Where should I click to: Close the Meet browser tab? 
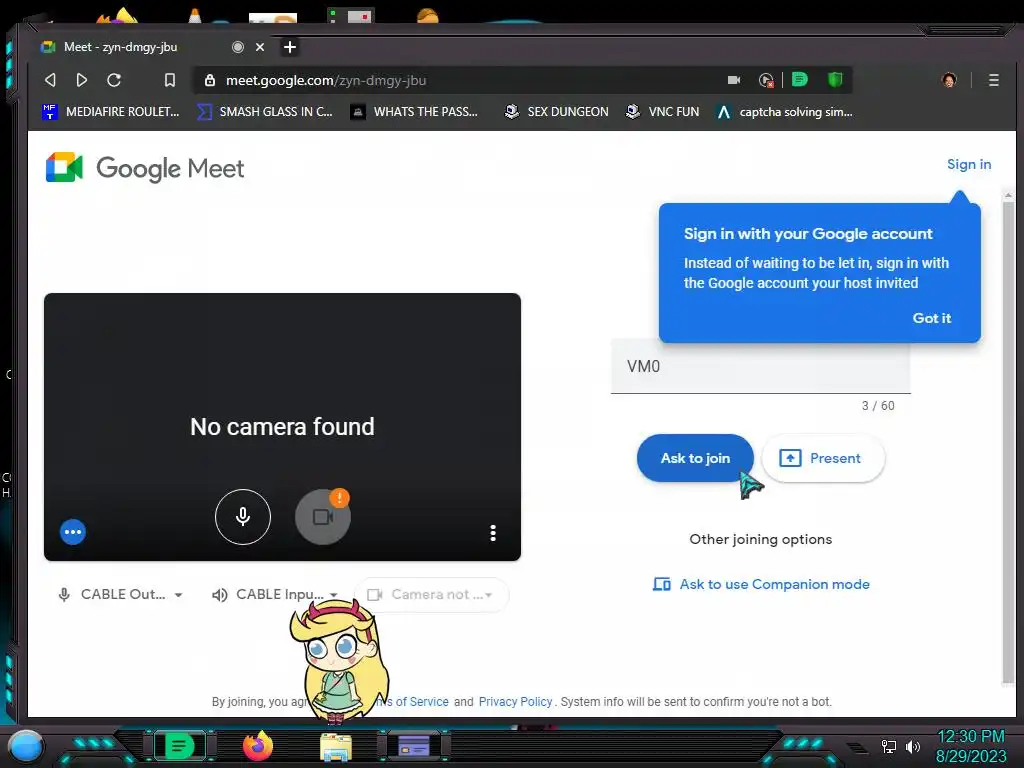click(260, 47)
